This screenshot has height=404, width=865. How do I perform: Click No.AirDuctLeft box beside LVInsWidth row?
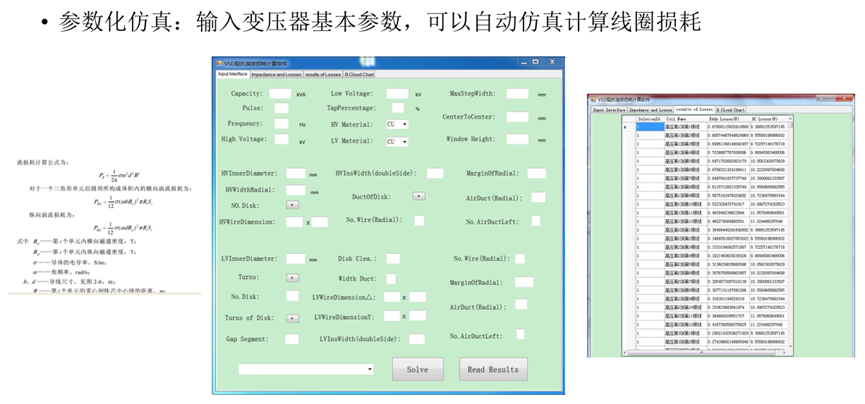520,334
